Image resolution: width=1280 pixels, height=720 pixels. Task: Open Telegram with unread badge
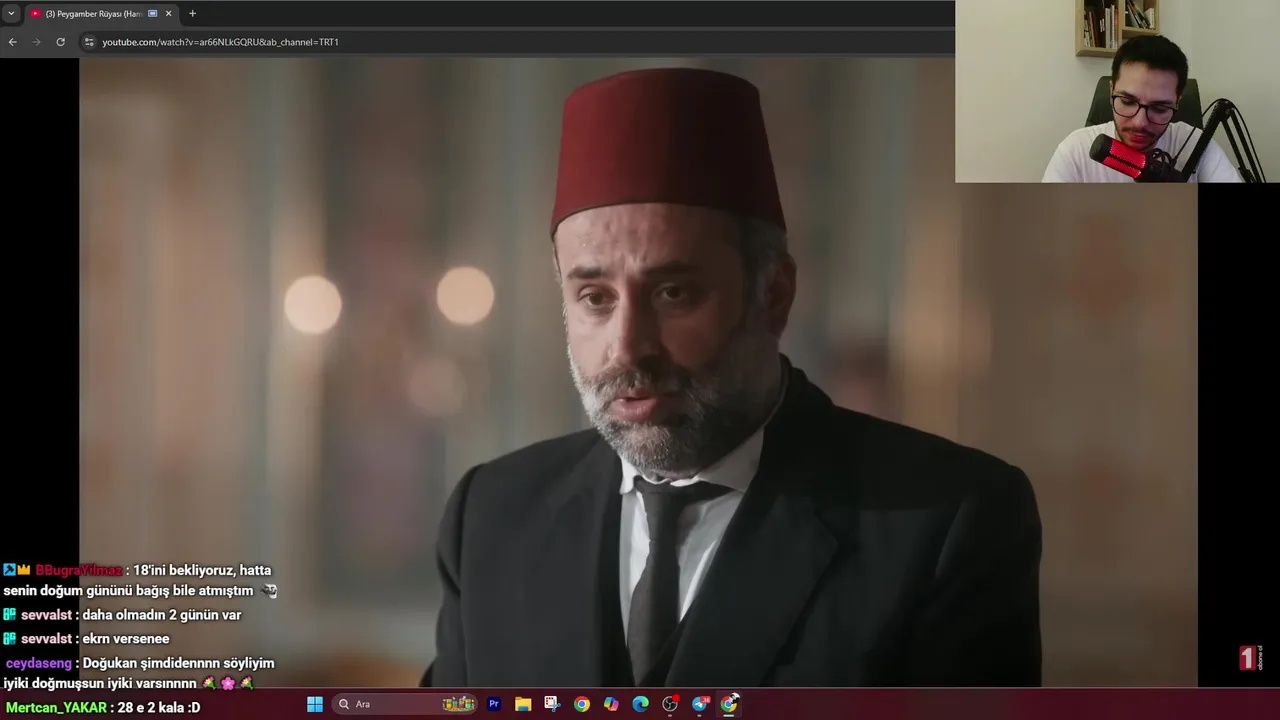(700, 704)
